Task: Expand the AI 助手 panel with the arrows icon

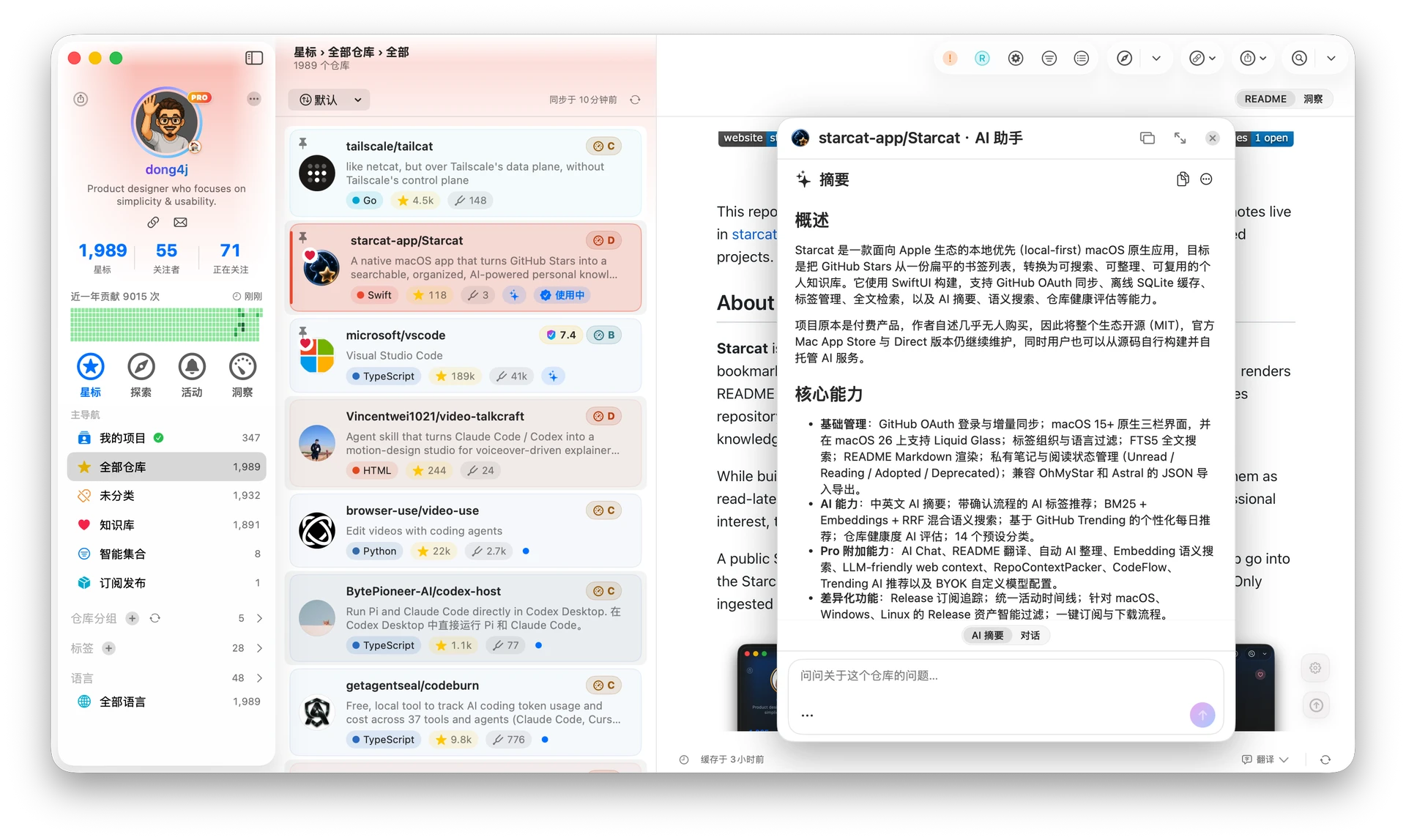Action: point(1180,138)
